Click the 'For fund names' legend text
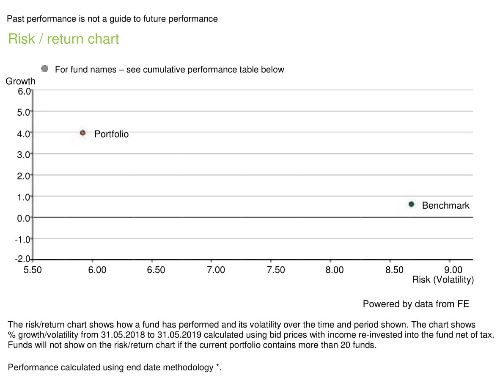 169,69
